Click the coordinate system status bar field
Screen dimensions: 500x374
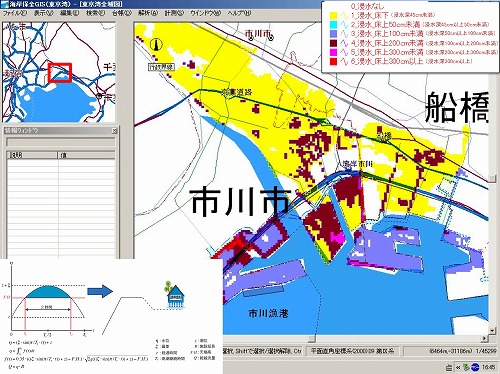pos(352,351)
